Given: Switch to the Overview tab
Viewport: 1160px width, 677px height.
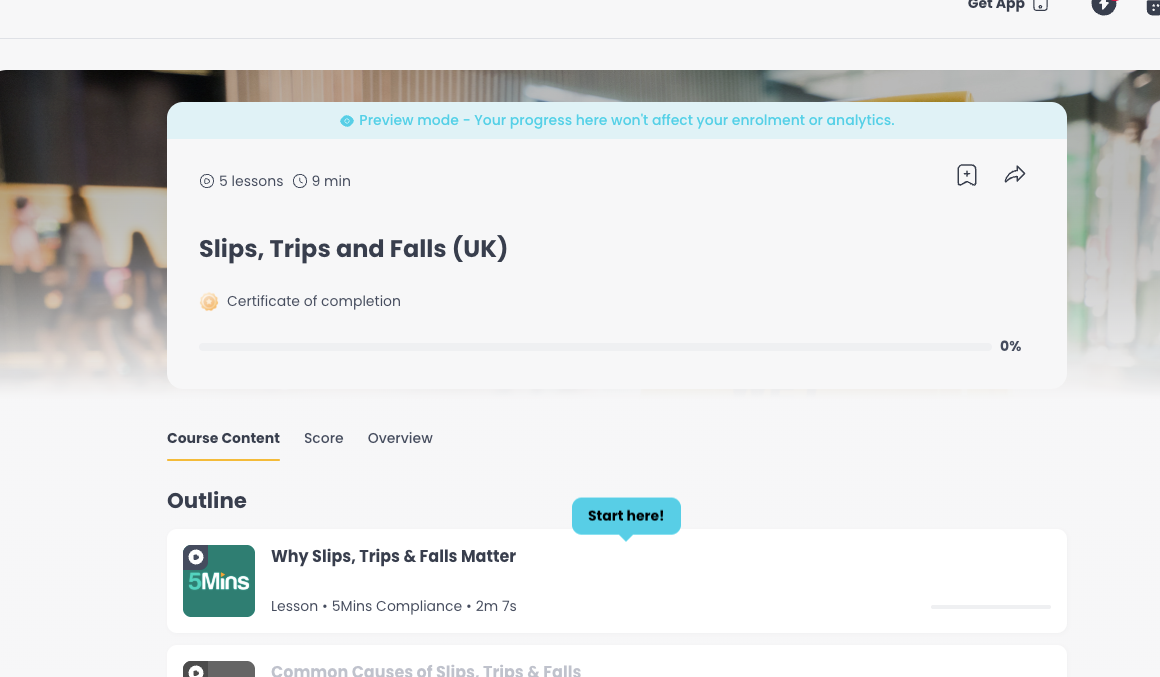Looking at the screenshot, I should pos(400,438).
